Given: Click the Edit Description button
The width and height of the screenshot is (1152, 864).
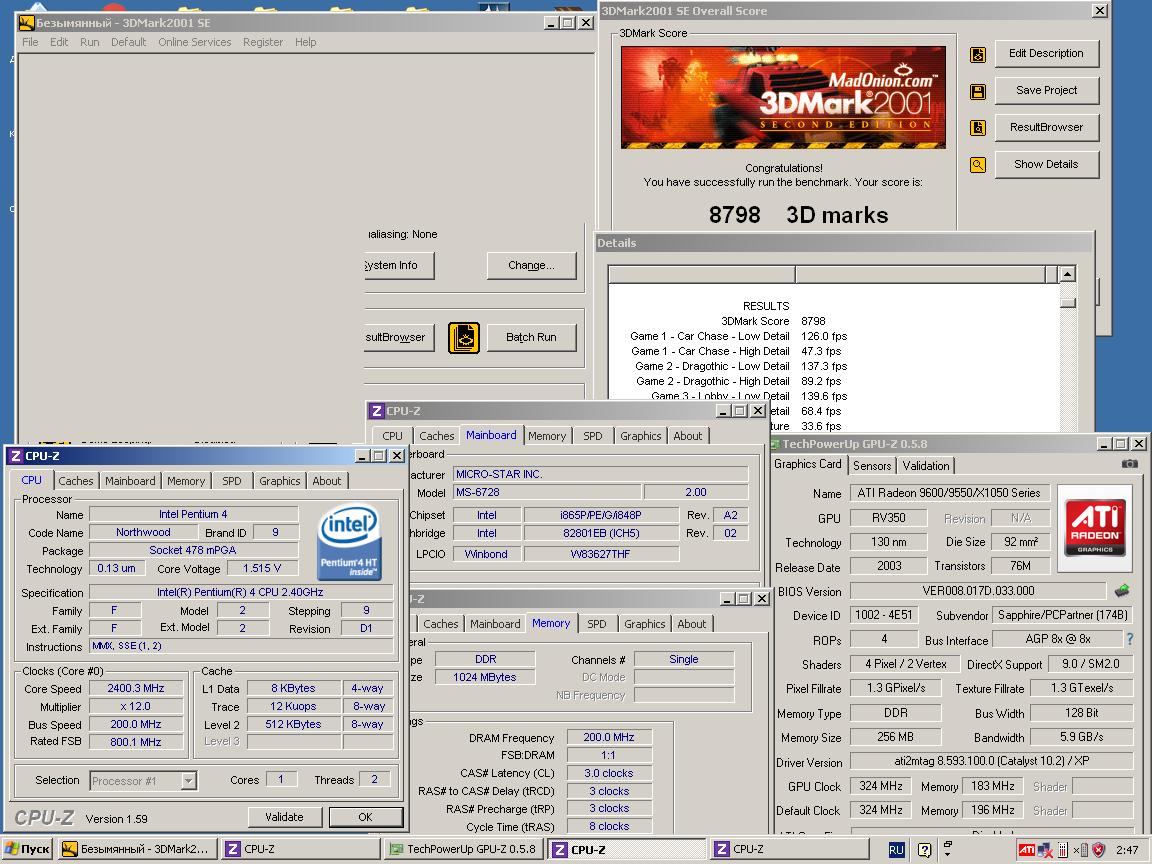Looking at the screenshot, I should click(x=1046, y=54).
